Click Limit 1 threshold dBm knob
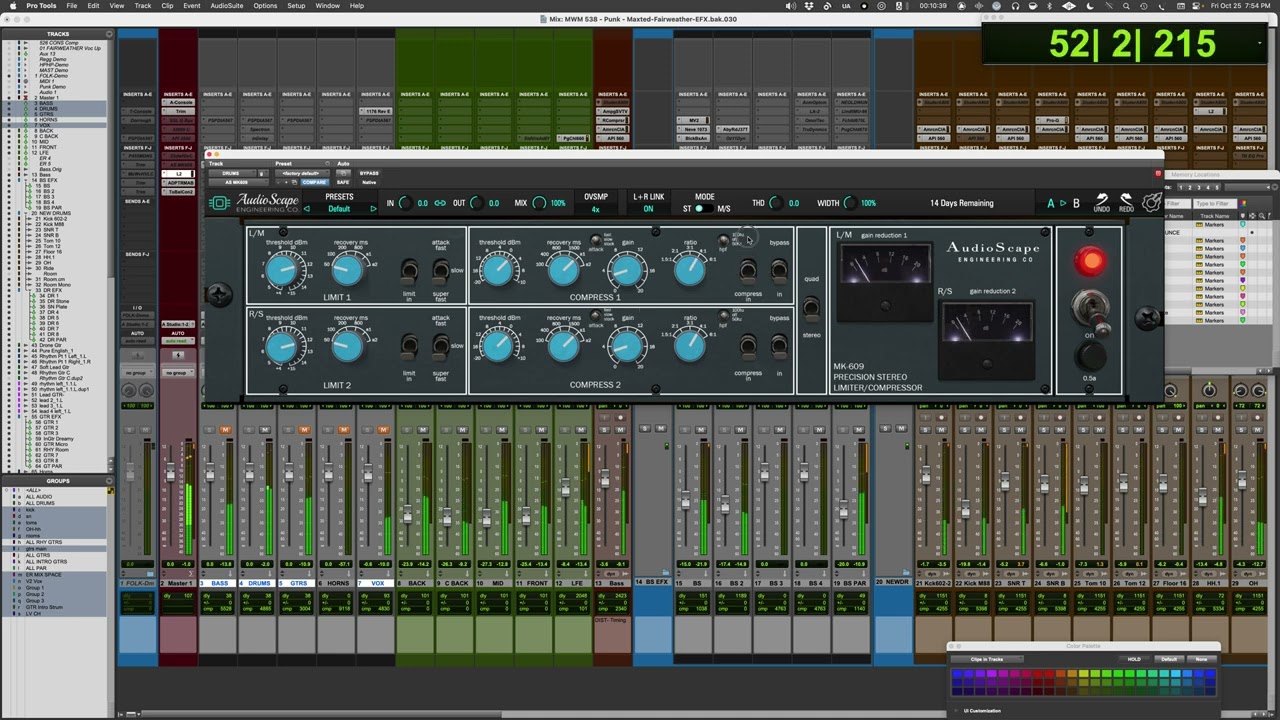 pos(284,269)
